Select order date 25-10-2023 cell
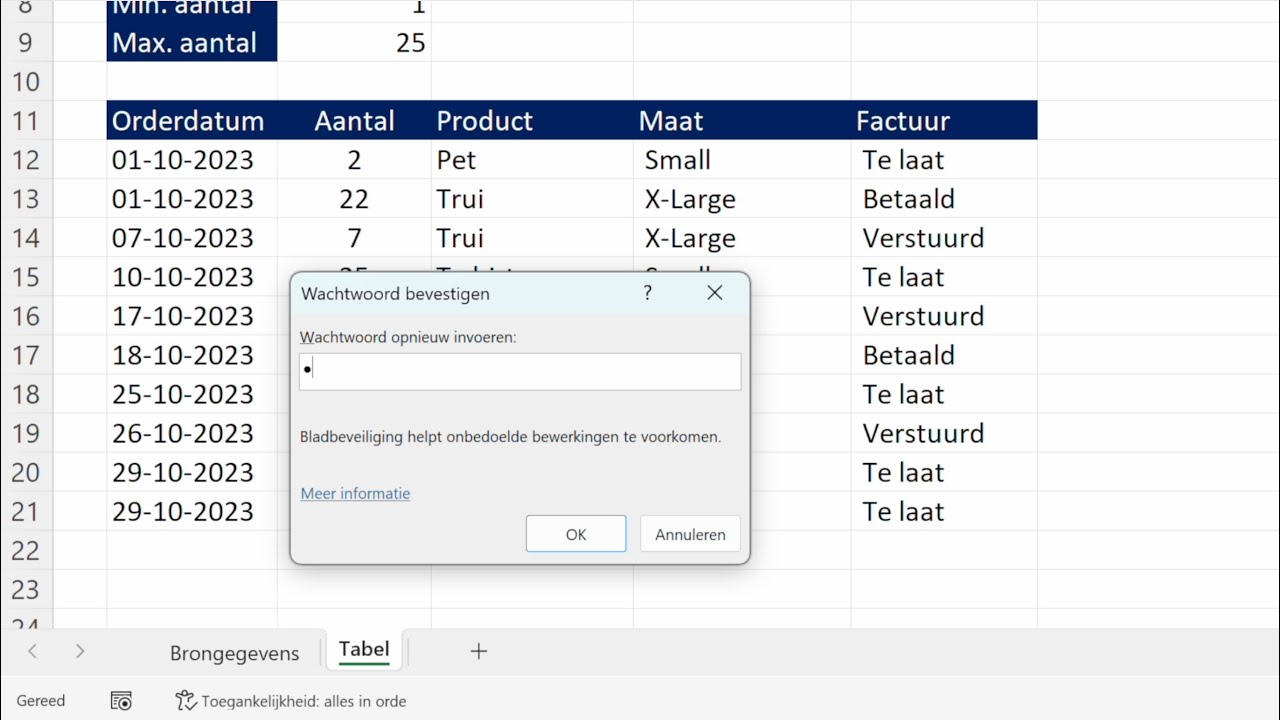1280x720 pixels. pos(192,394)
